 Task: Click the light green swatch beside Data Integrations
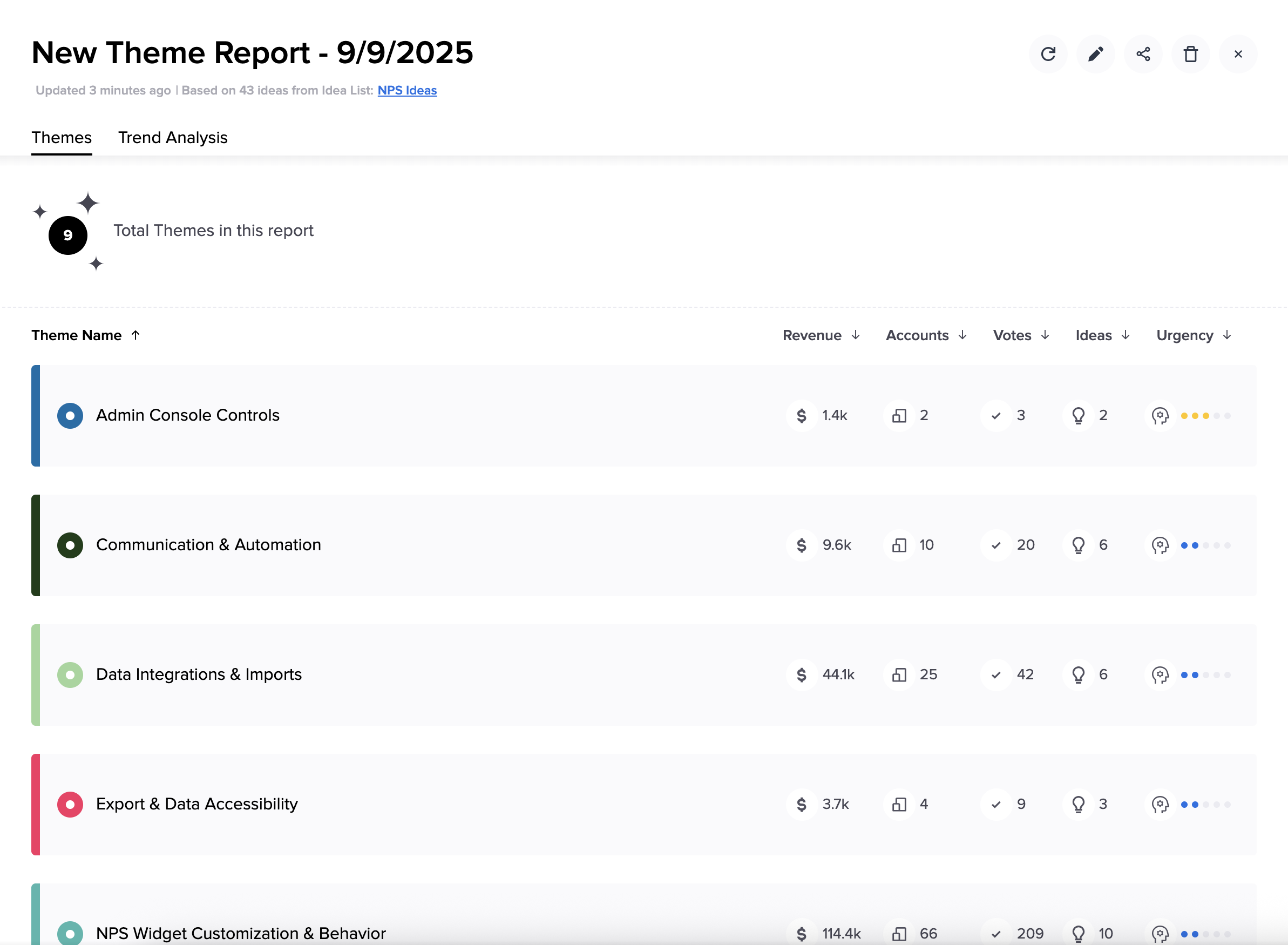pos(70,675)
